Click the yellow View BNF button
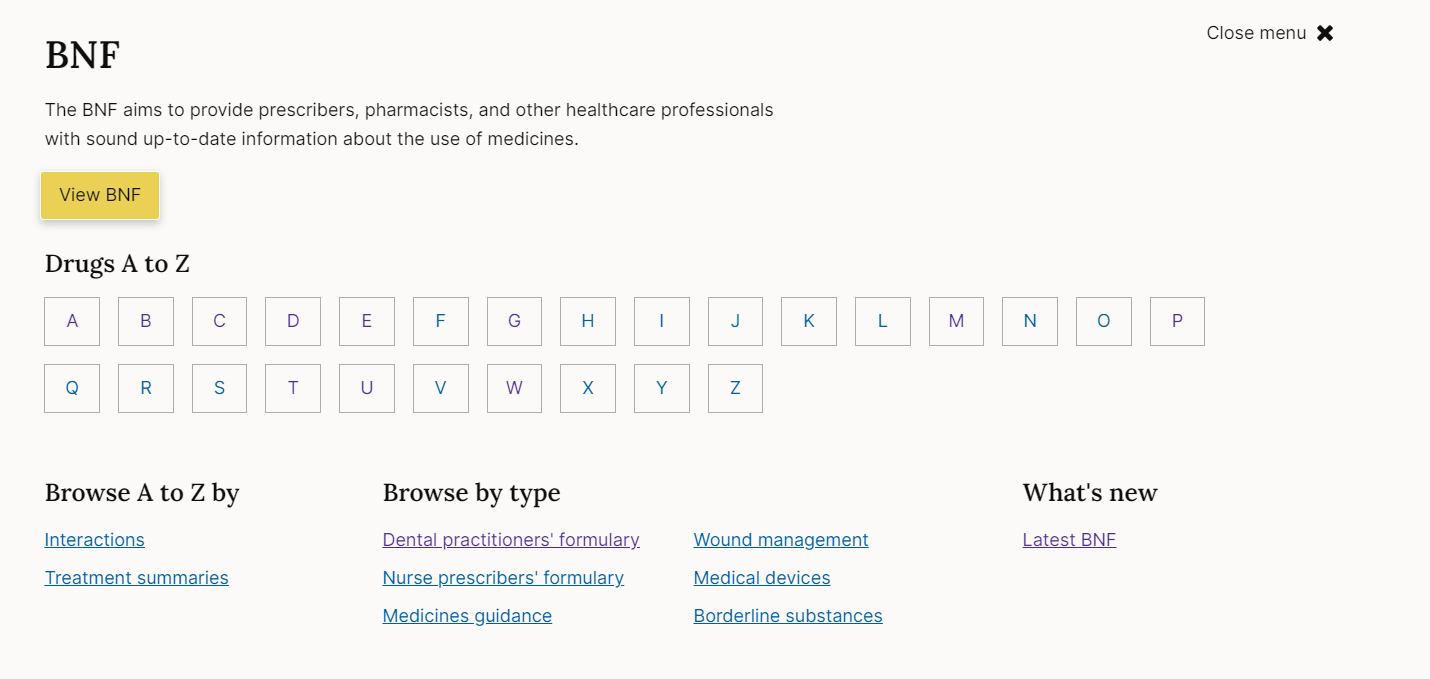Viewport: 1430px width, 679px height. pos(100,195)
